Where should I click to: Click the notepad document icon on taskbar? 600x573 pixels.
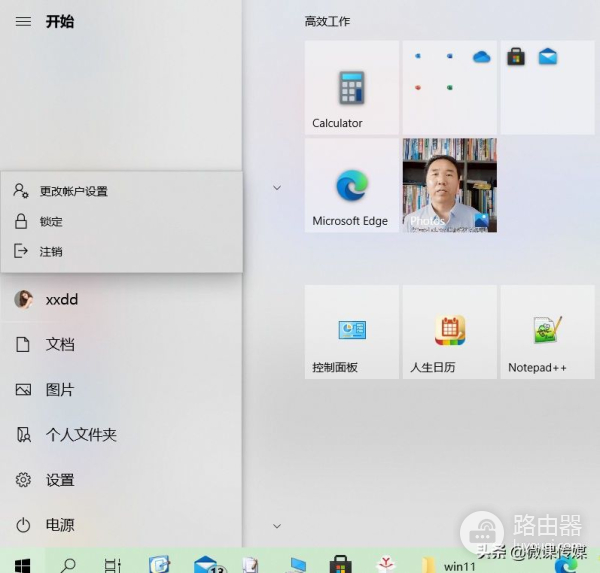[x=251, y=565]
